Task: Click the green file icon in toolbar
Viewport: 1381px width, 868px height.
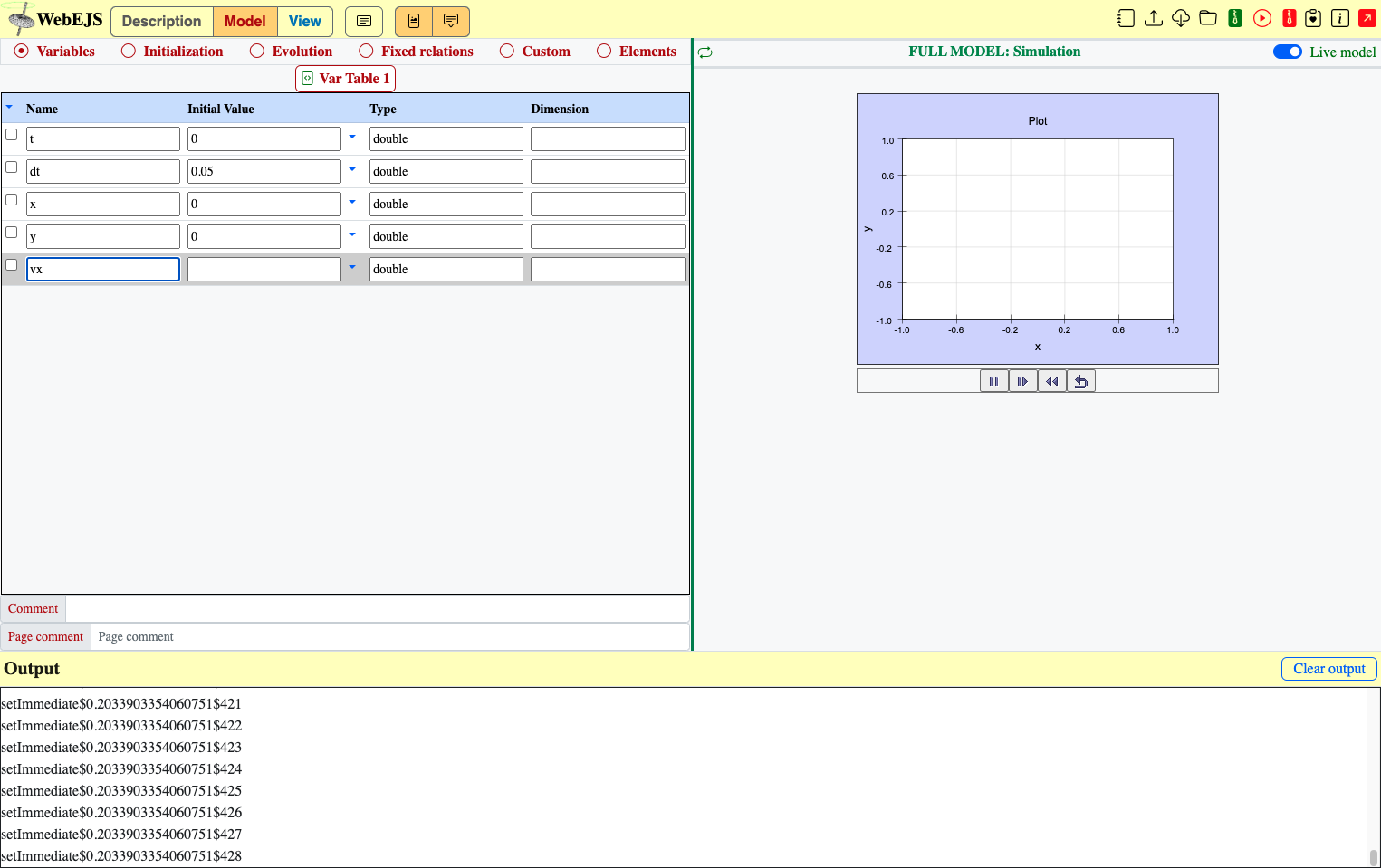Action: coord(1235,18)
